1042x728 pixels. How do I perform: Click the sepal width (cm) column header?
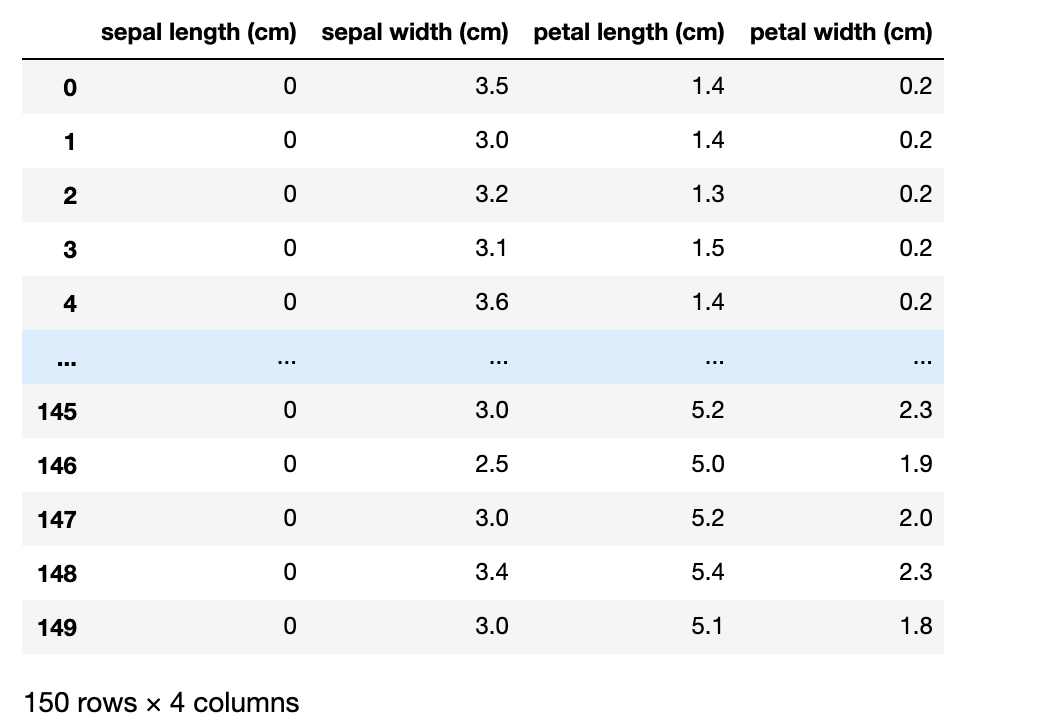click(415, 32)
